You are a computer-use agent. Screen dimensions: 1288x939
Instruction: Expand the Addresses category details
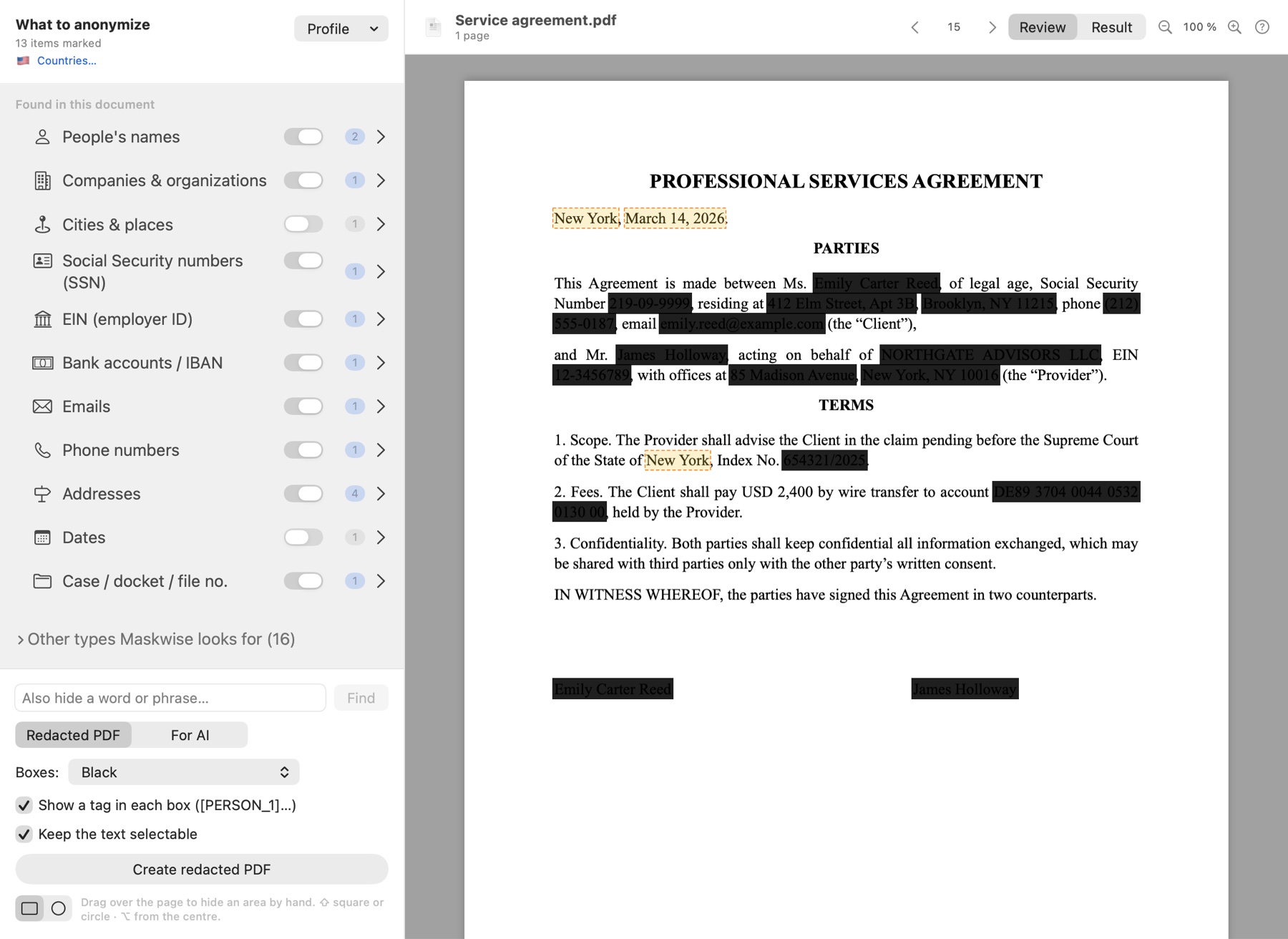381,494
